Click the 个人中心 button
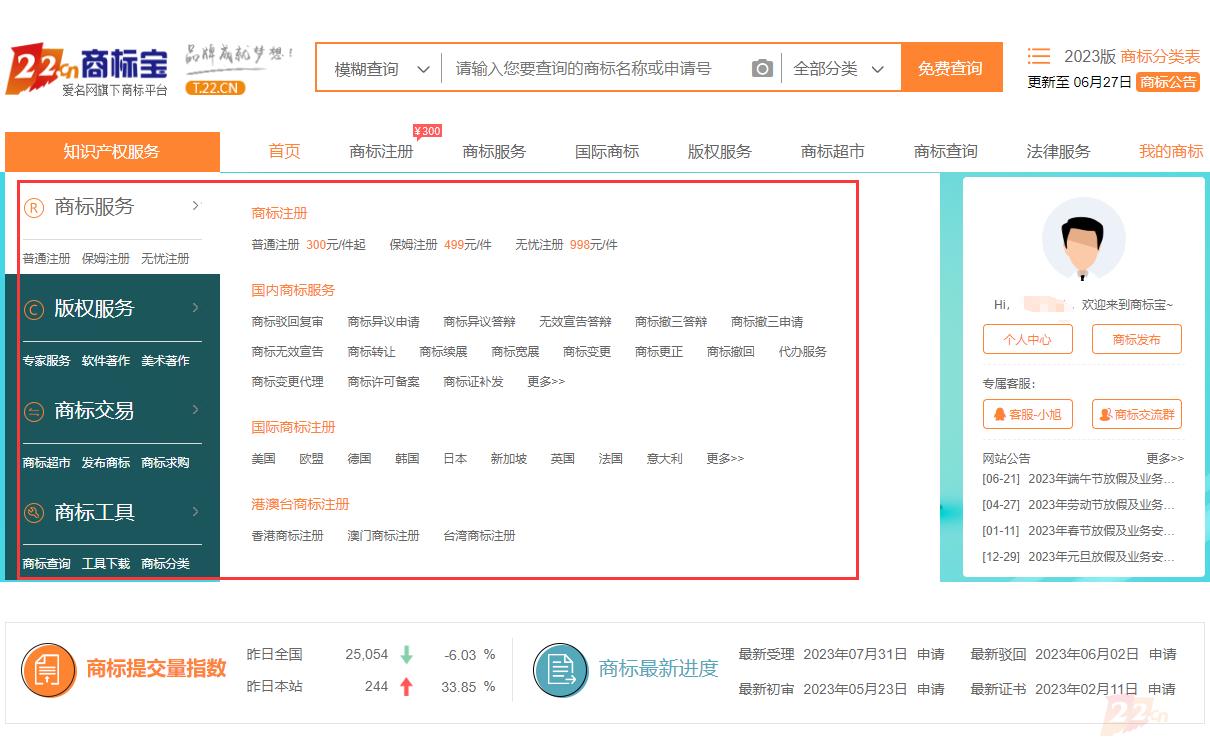This screenshot has height=752, width=1210. (1027, 339)
